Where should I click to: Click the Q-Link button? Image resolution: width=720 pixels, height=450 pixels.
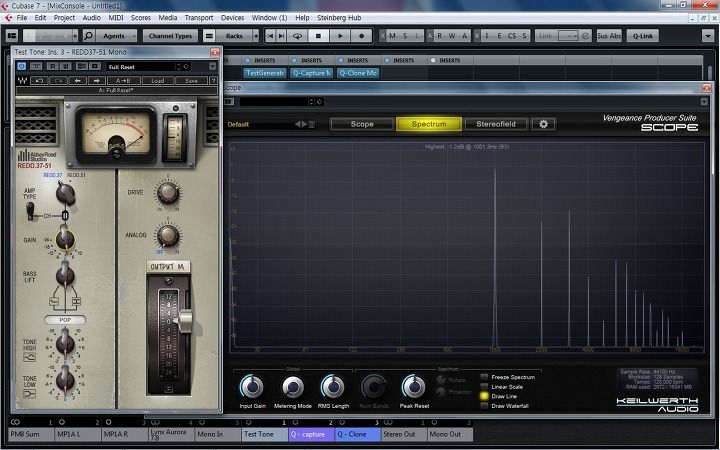coord(642,36)
